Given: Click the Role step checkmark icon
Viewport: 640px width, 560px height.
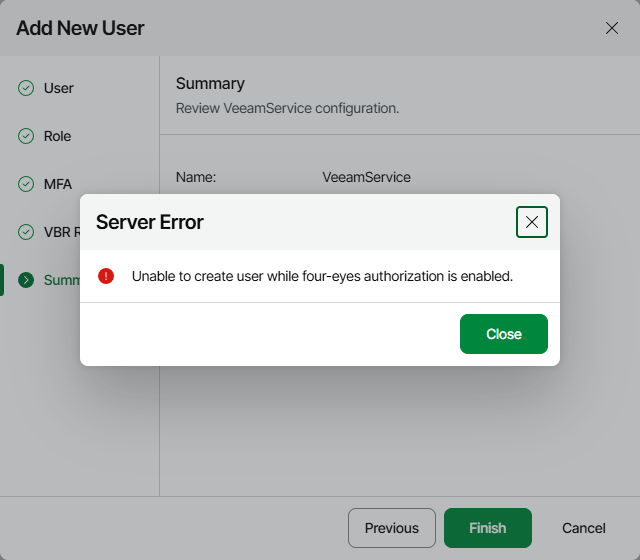Looking at the screenshot, I should [26, 136].
